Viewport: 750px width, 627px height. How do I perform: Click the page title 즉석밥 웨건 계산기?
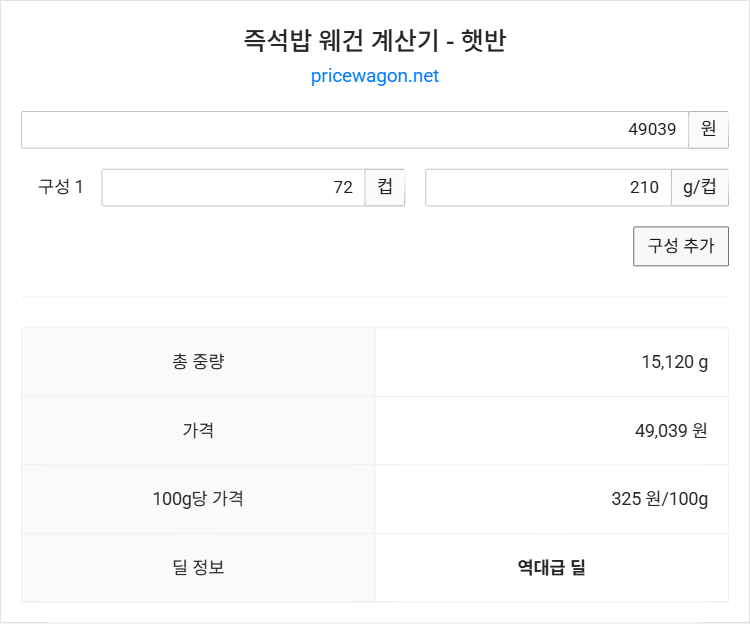[x=342, y=40]
